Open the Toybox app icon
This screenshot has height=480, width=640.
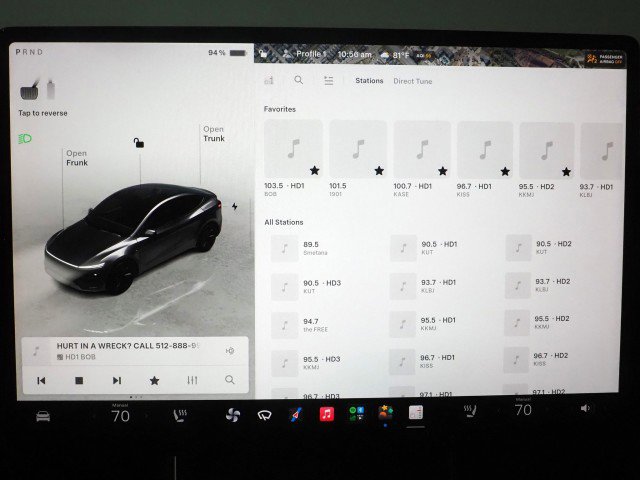pyautogui.click(x=385, y=413)
